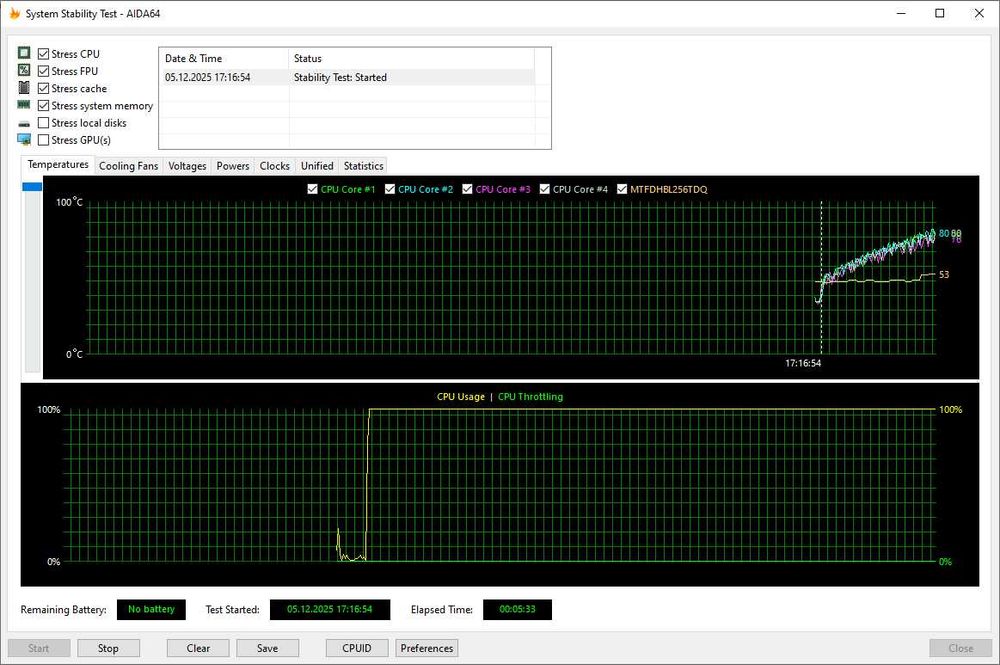
Task: Click the 'No battery' status field
Action: click(x=151, y=609)
